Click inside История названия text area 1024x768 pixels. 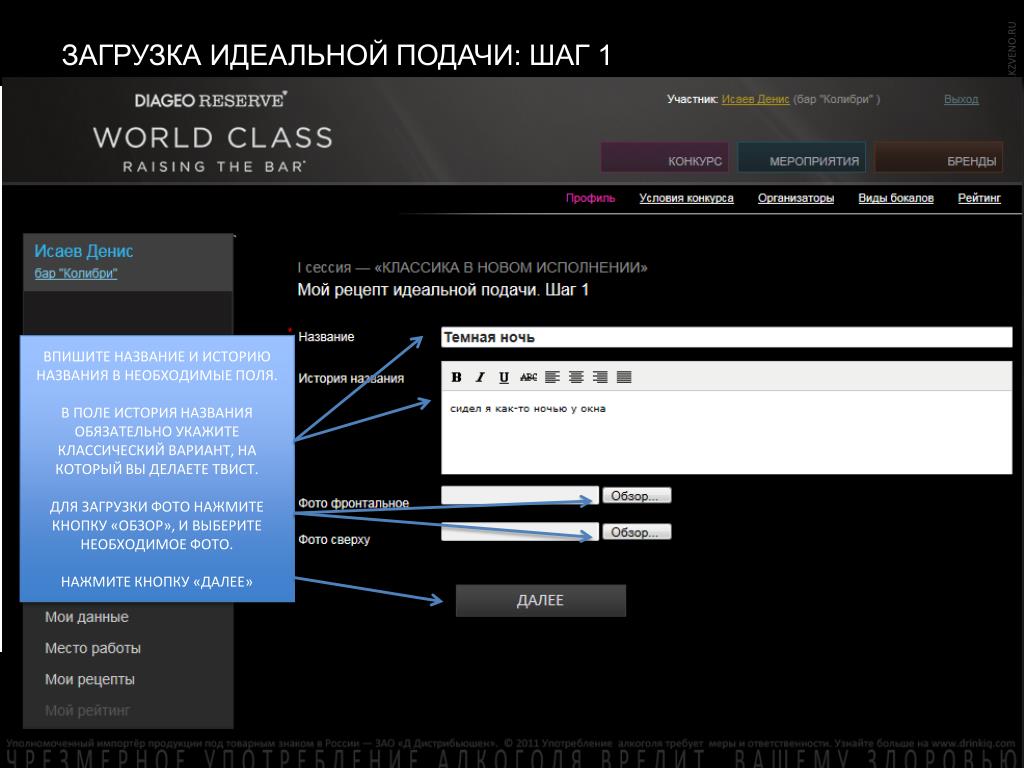click(727, 432)
